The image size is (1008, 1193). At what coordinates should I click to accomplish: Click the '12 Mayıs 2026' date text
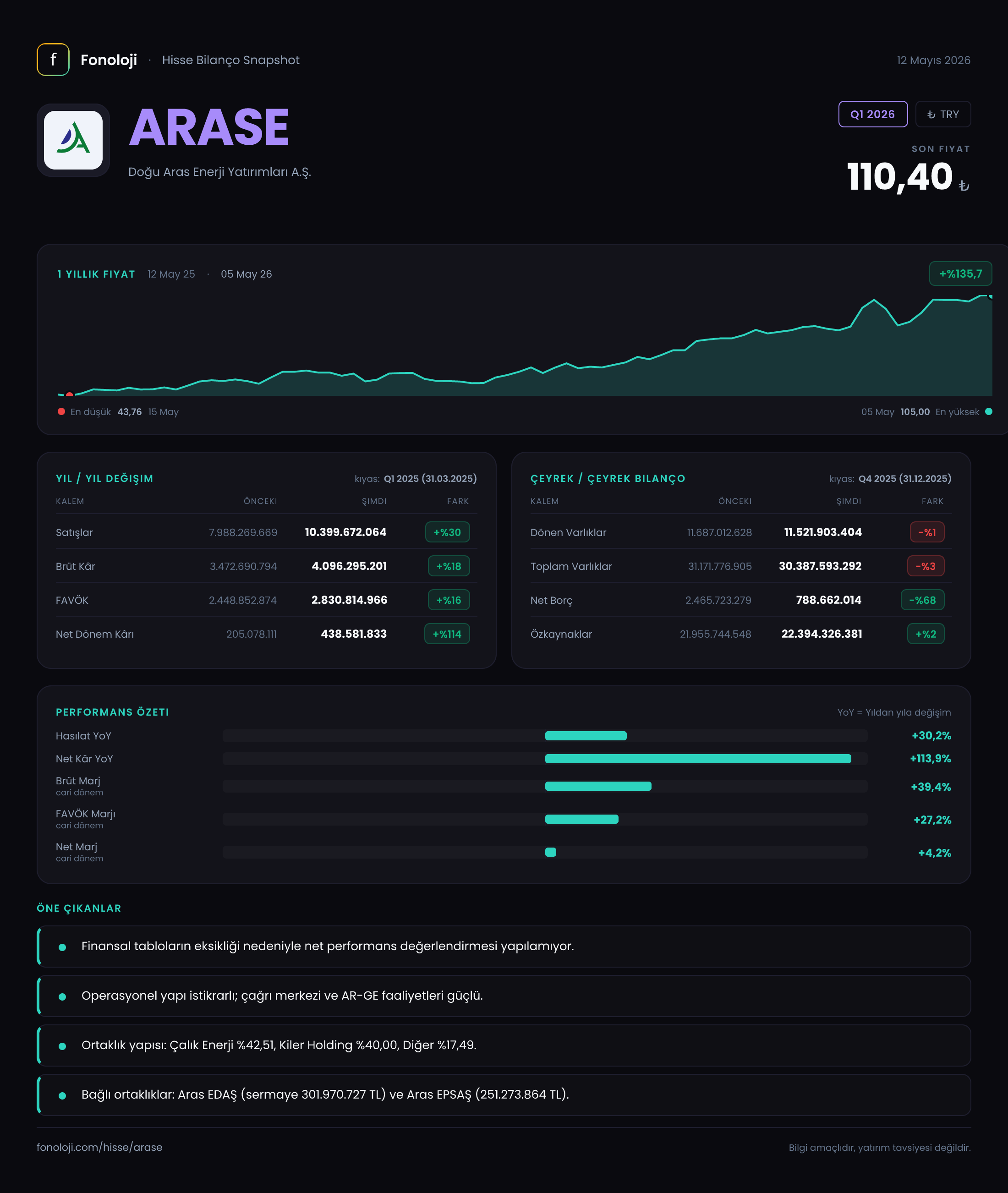(934, 60)
